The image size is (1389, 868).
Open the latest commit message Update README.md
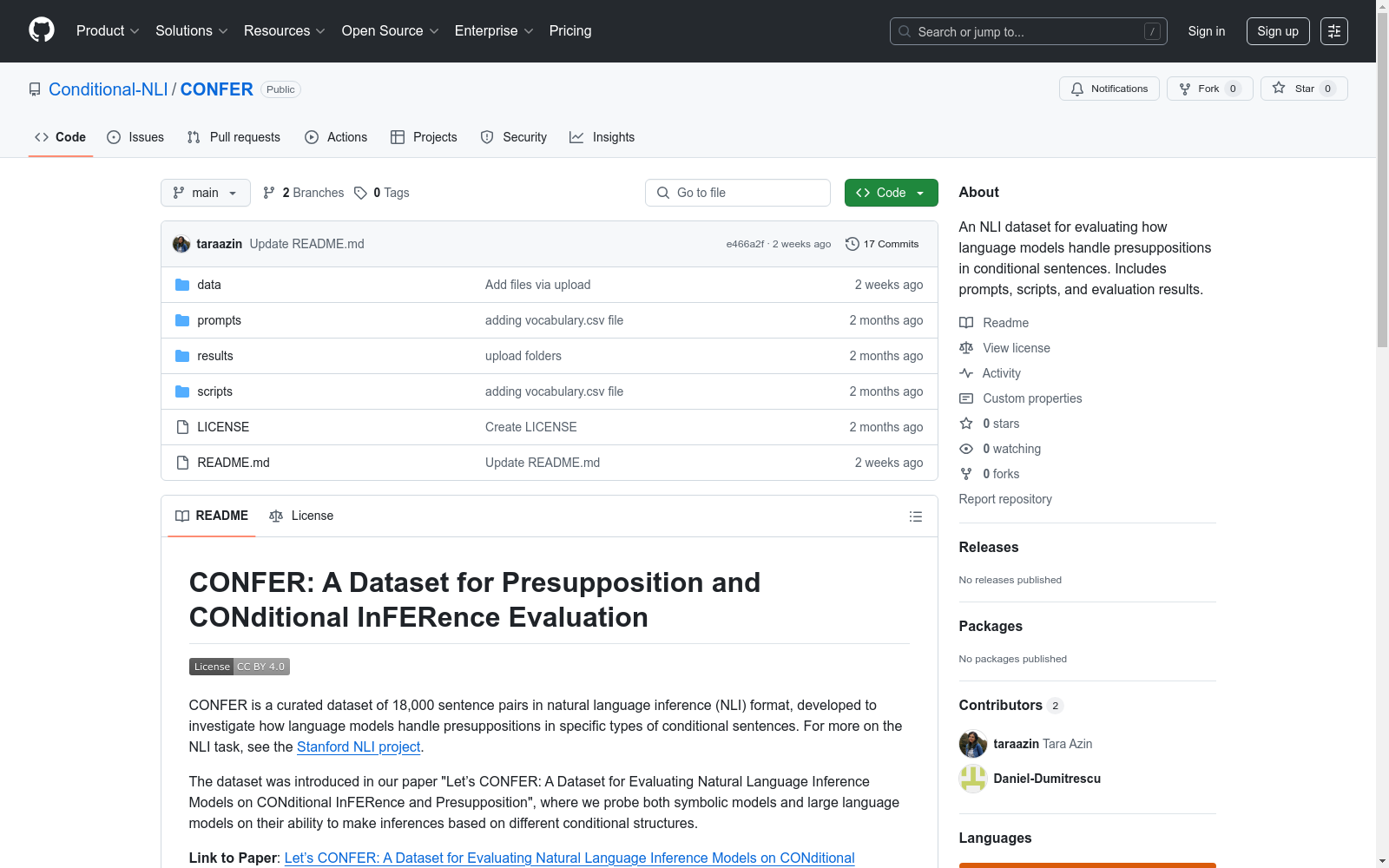(307, 244)
